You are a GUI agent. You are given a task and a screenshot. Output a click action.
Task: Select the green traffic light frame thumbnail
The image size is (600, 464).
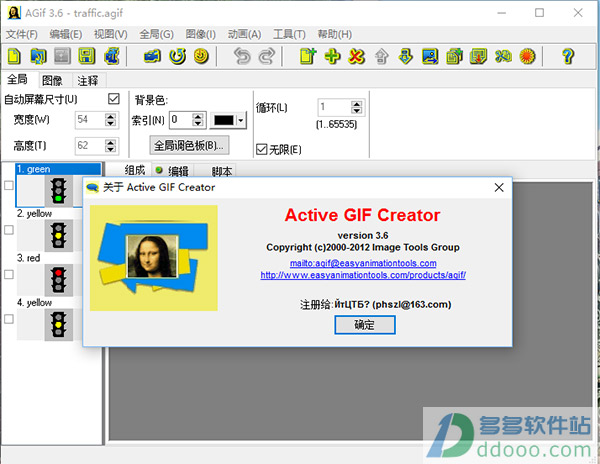(59, 190)
